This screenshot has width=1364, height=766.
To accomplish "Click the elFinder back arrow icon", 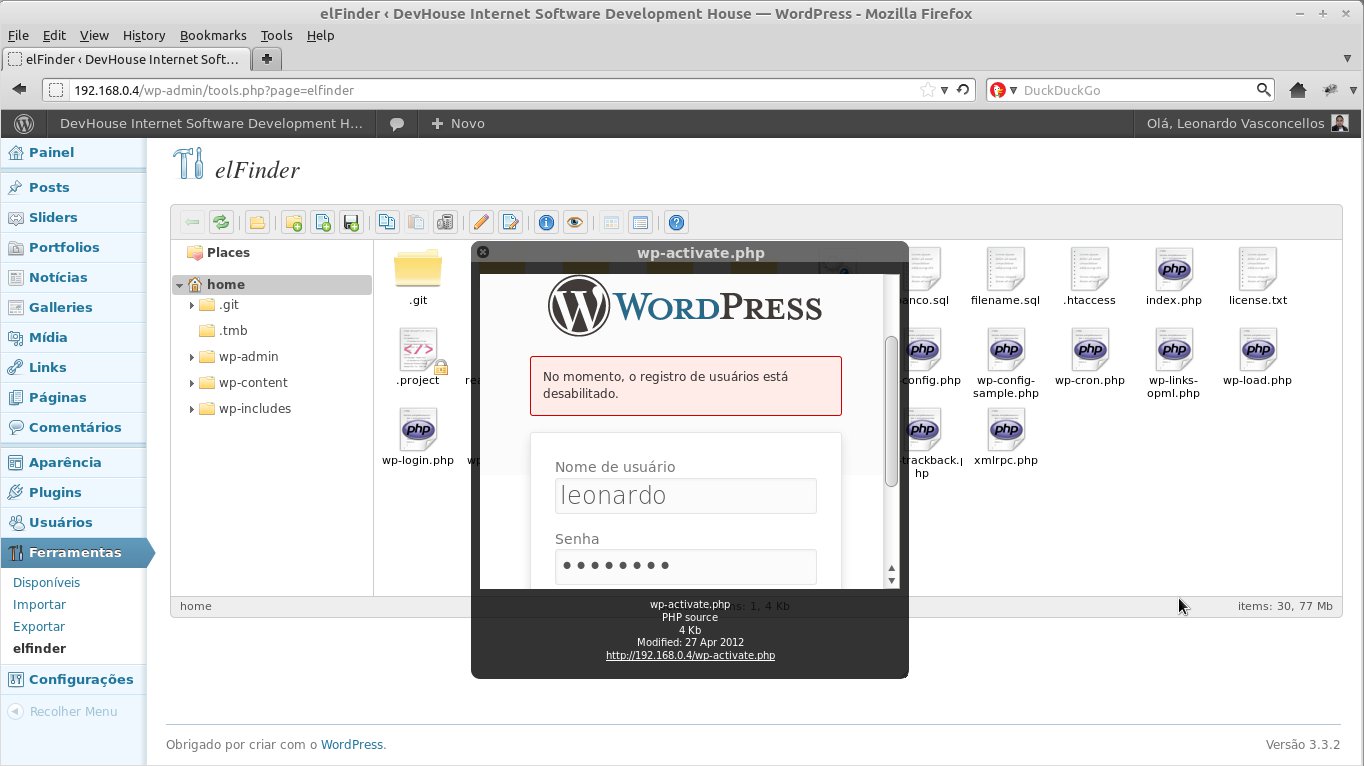I will click(x=192, y=223).
